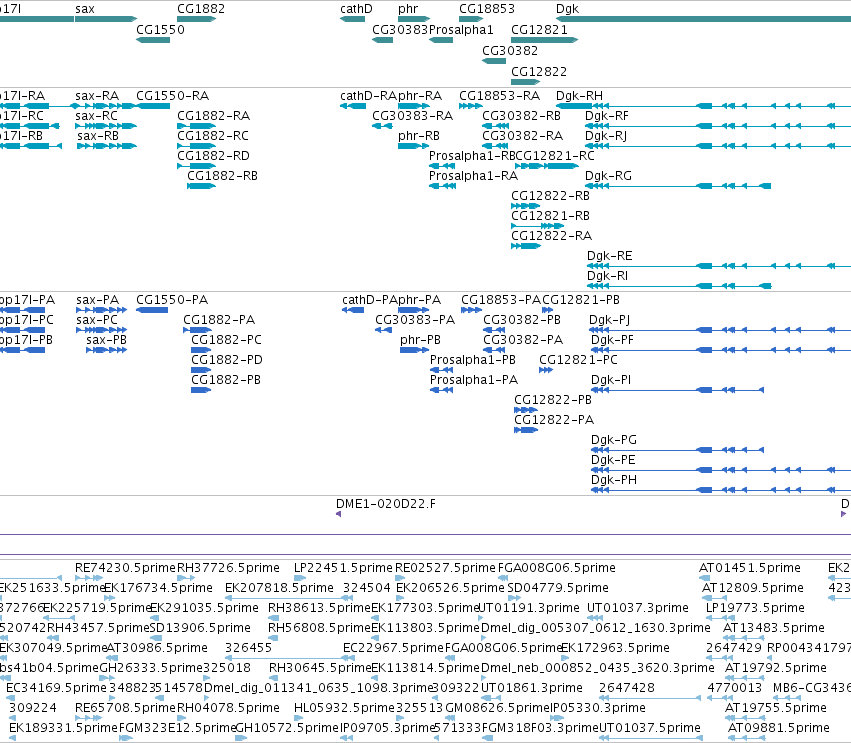Image resolution: width=851 pixels, height=743 pixels.
Task: Click the Dgk-RE transcript label
Action: coord(609,256)
